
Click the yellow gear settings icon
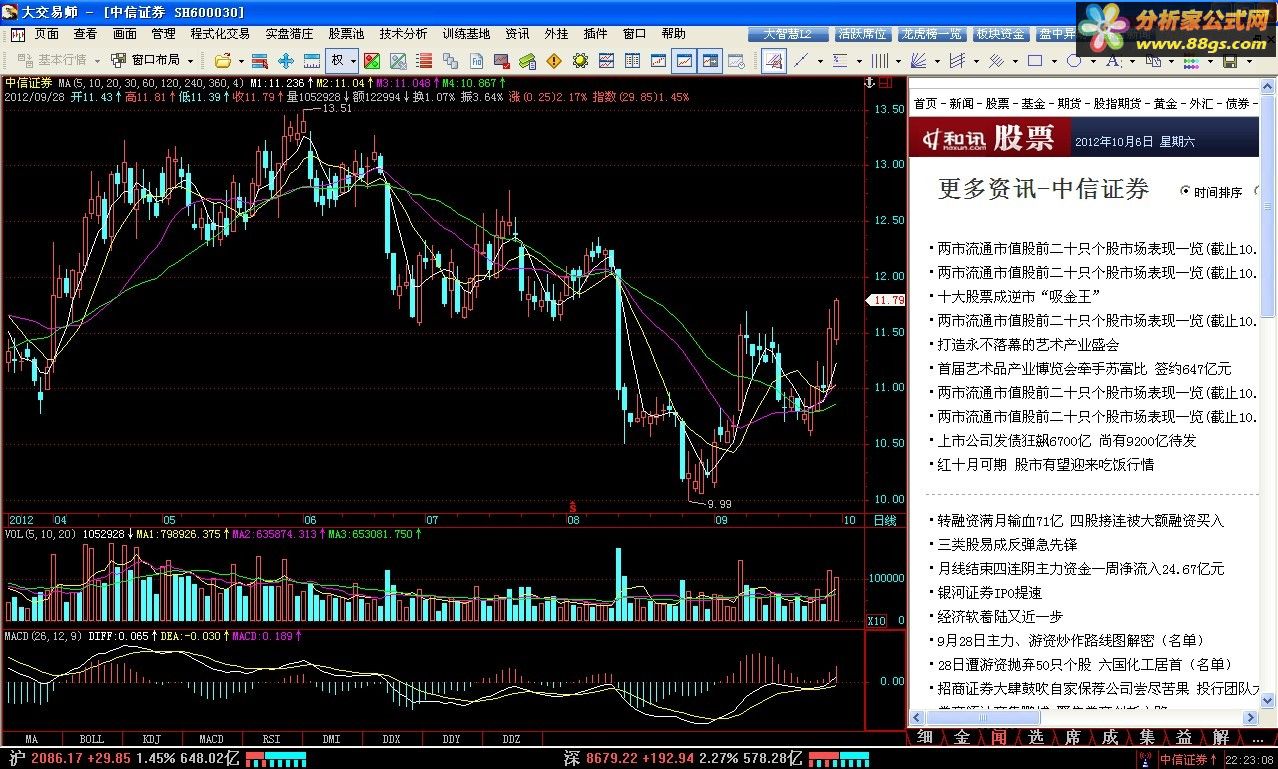(580, 60)
